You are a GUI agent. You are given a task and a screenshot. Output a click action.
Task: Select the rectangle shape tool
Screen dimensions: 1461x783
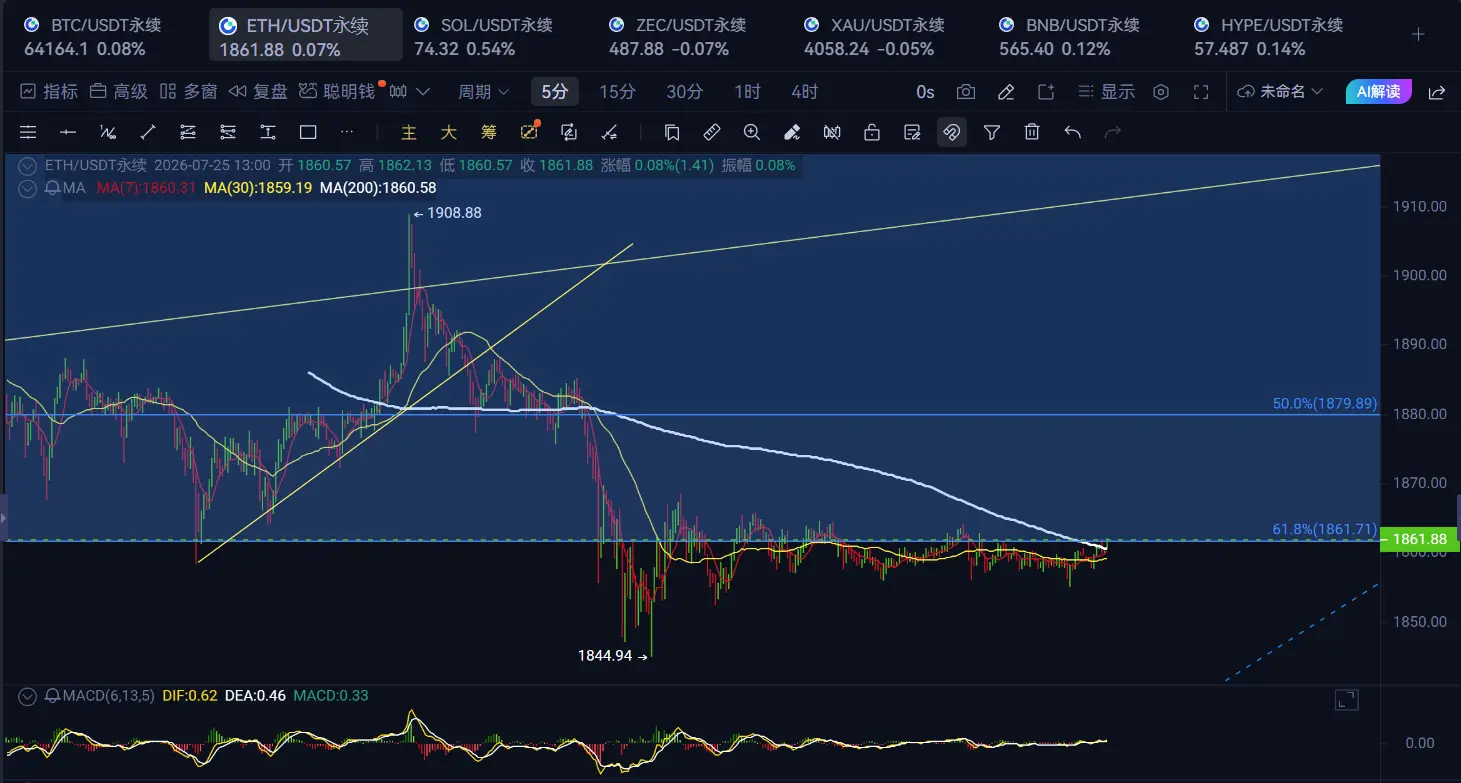click(x=308, y=132)
